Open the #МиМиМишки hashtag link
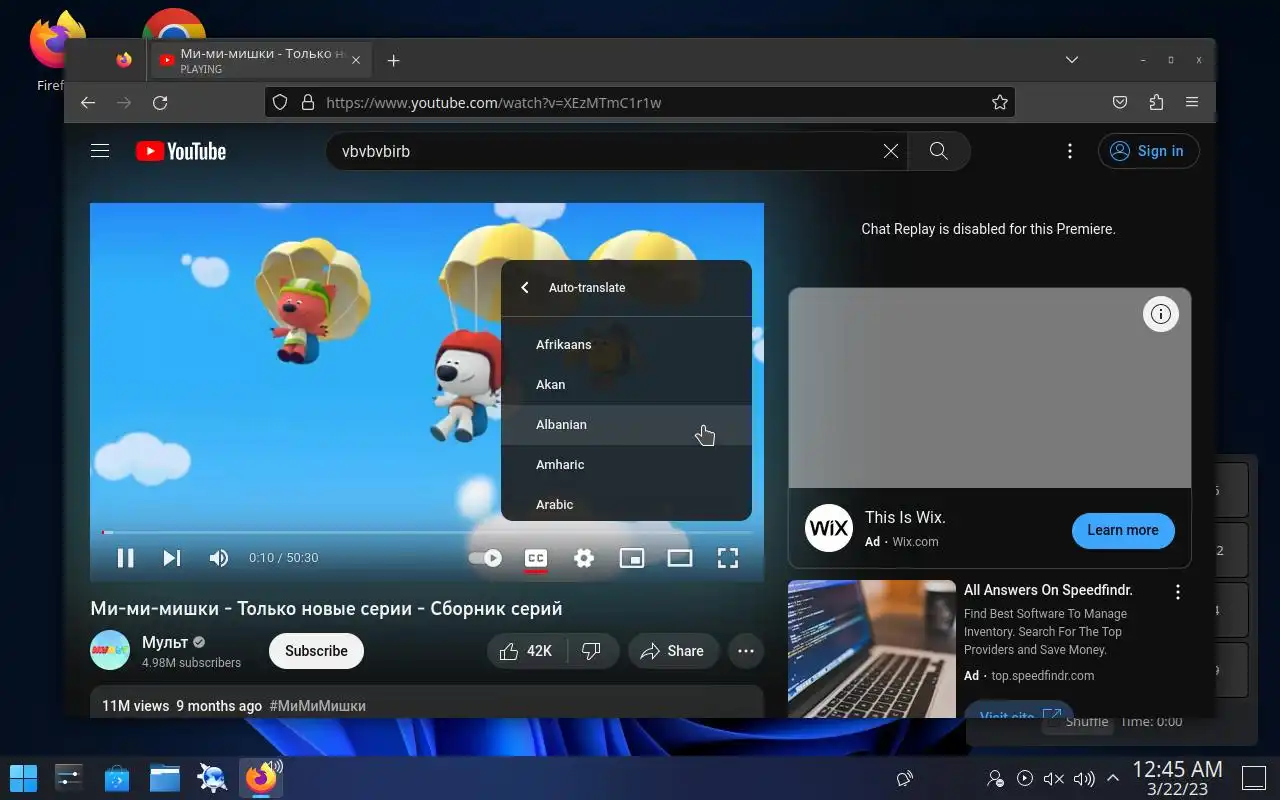 (x=318, y=706)
